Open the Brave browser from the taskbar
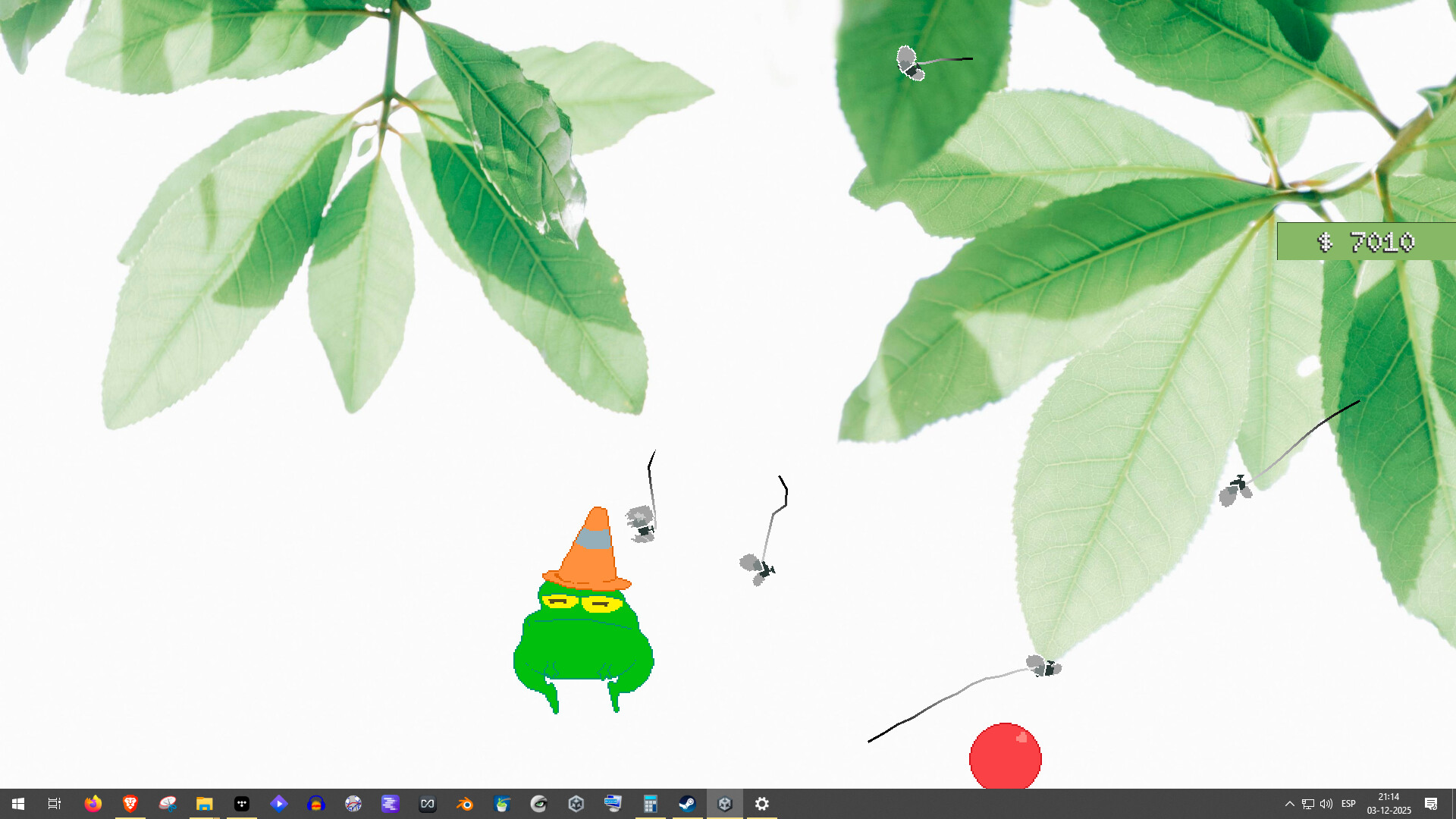 pos(130,804)
